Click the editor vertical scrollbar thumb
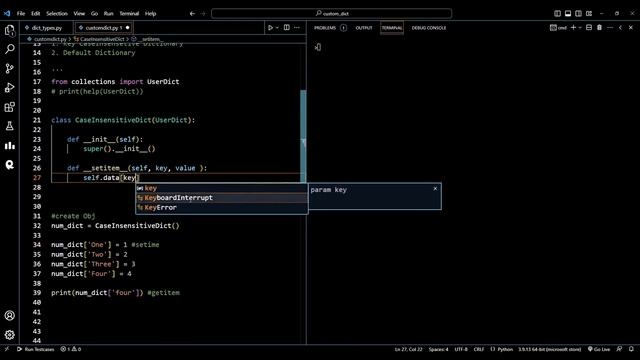Image resolution: width=640 pixels, height=360 pixels. 303,136
